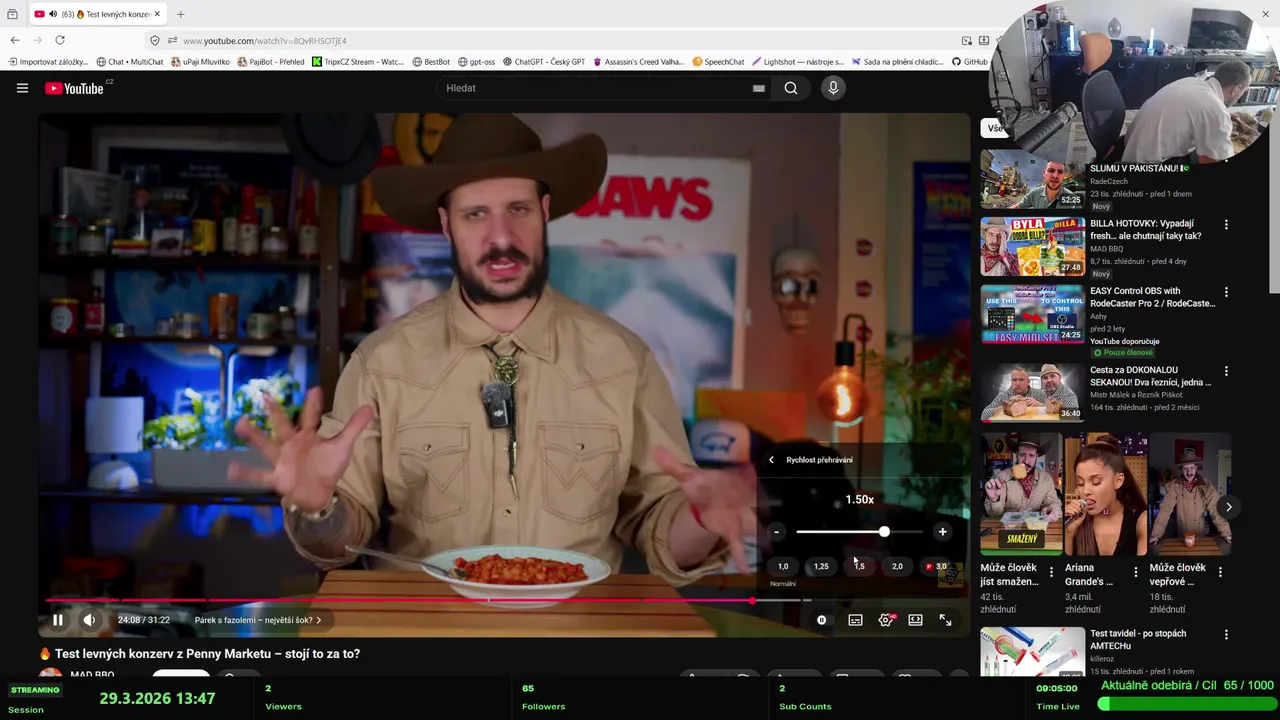Viewport: 1280px width, 720px height.
Task: Open the browser downloads icon
Action: pos(984,40)
